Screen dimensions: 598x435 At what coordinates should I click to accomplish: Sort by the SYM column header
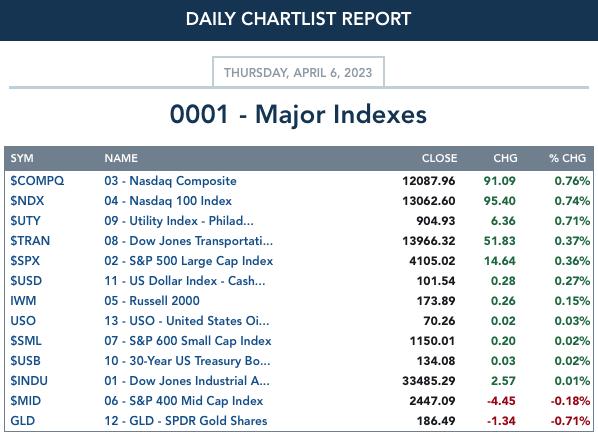click(x=22, y=158)
